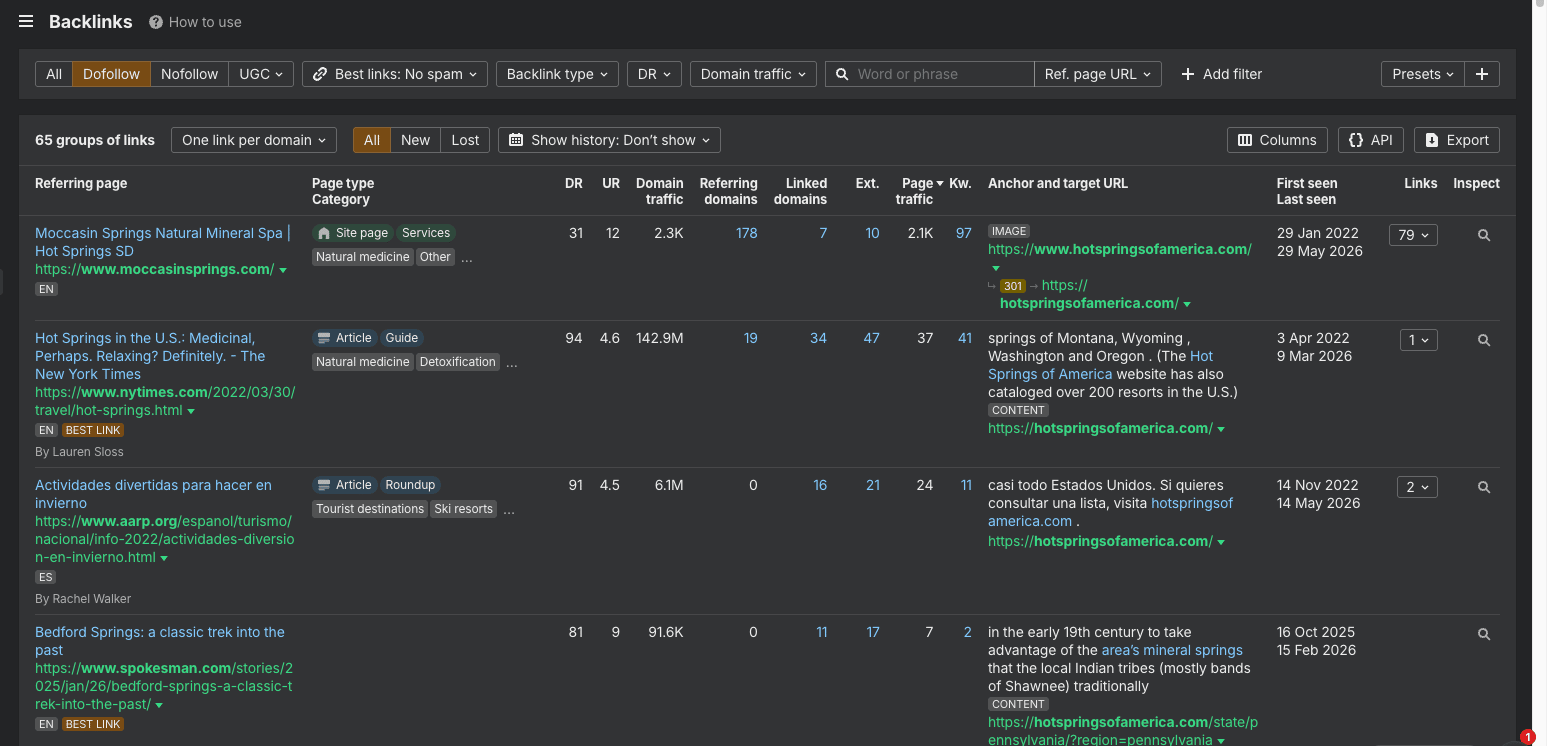Click the Roundup page type tag

[410, 485]
